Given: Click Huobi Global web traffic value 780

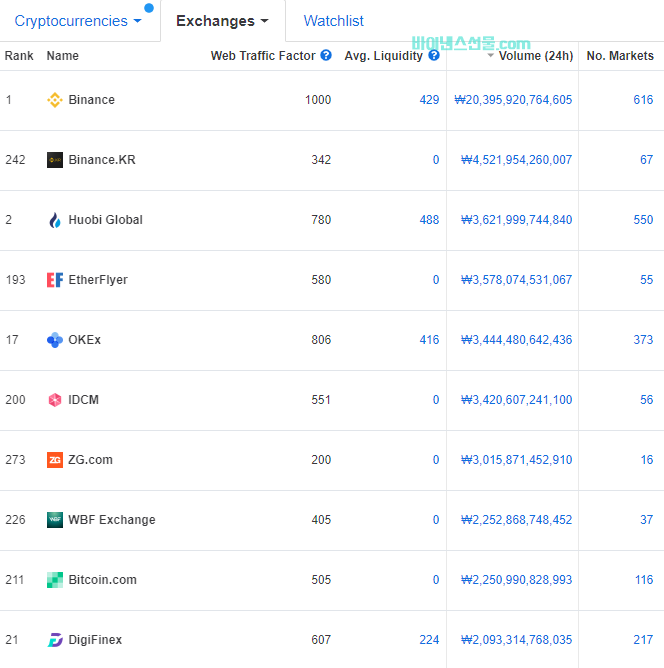Looking at the screenshot, I should (321, 220).
